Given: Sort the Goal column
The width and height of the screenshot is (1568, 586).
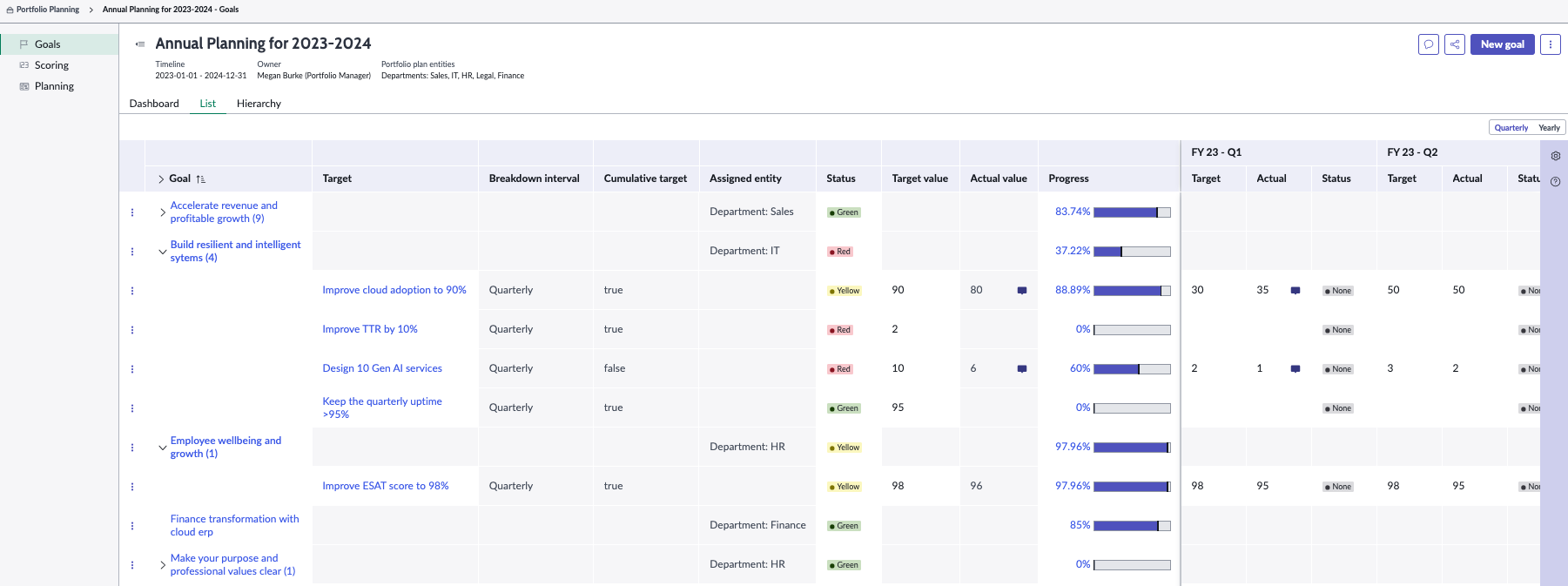Looking at the screenshot, I should 201,179.
